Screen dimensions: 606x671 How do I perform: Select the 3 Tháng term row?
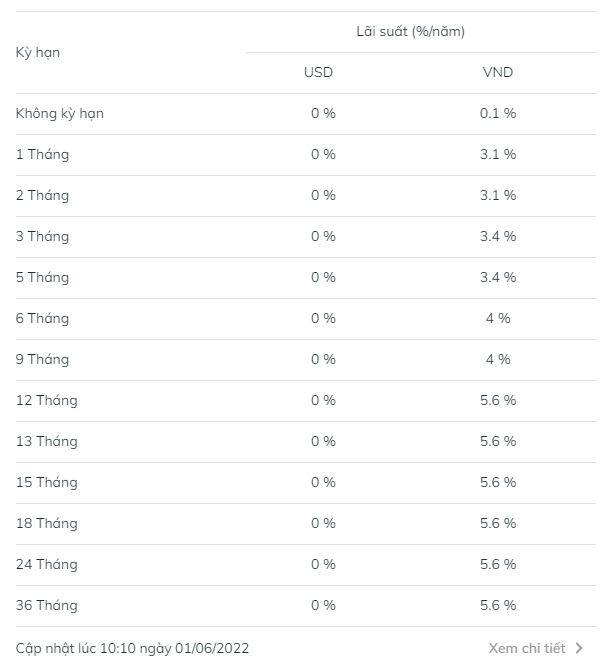pyautogui.click(x=43, y=236)
